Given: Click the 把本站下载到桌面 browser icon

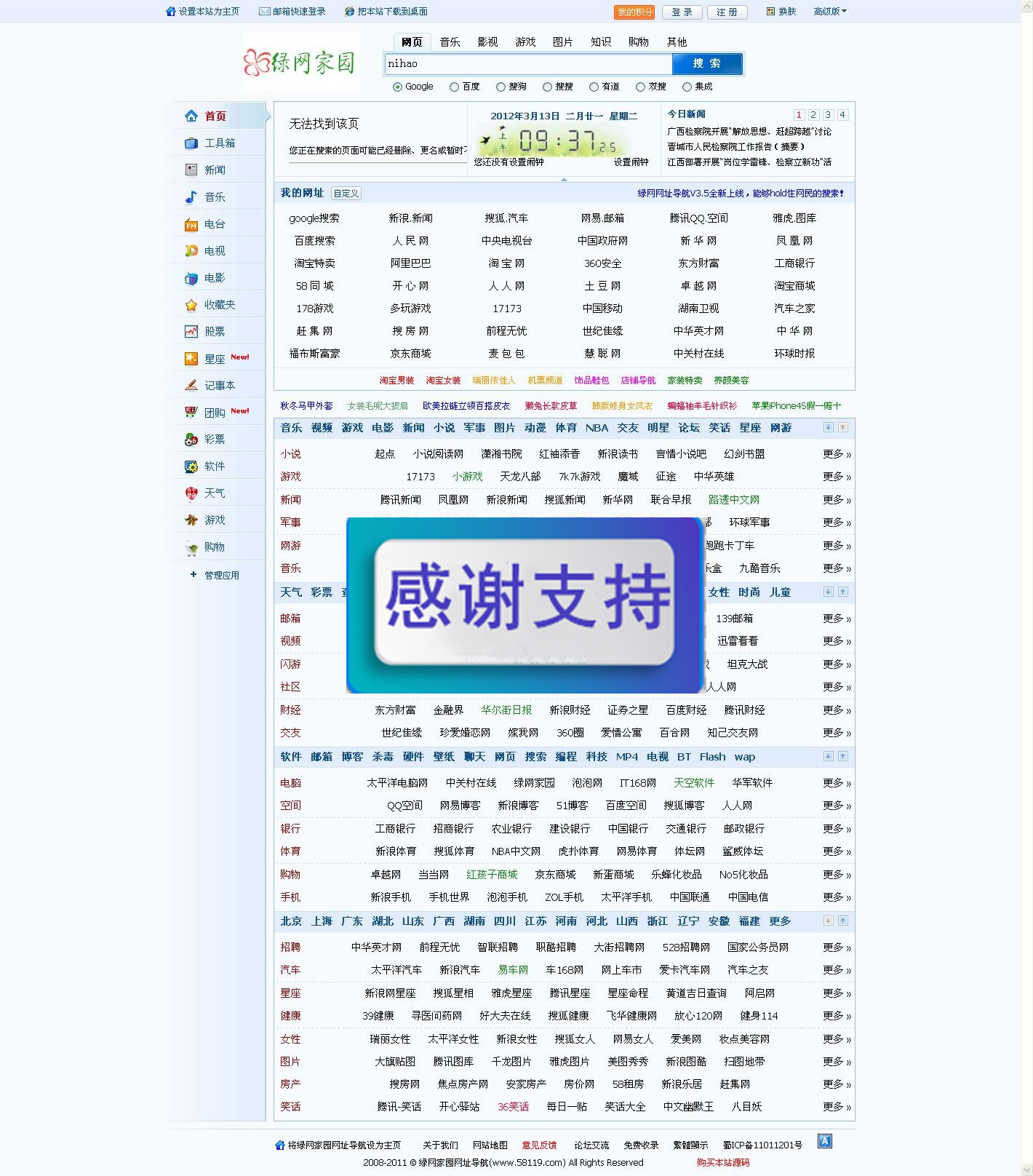Looking at the screenshot, I should click(350, 12).
